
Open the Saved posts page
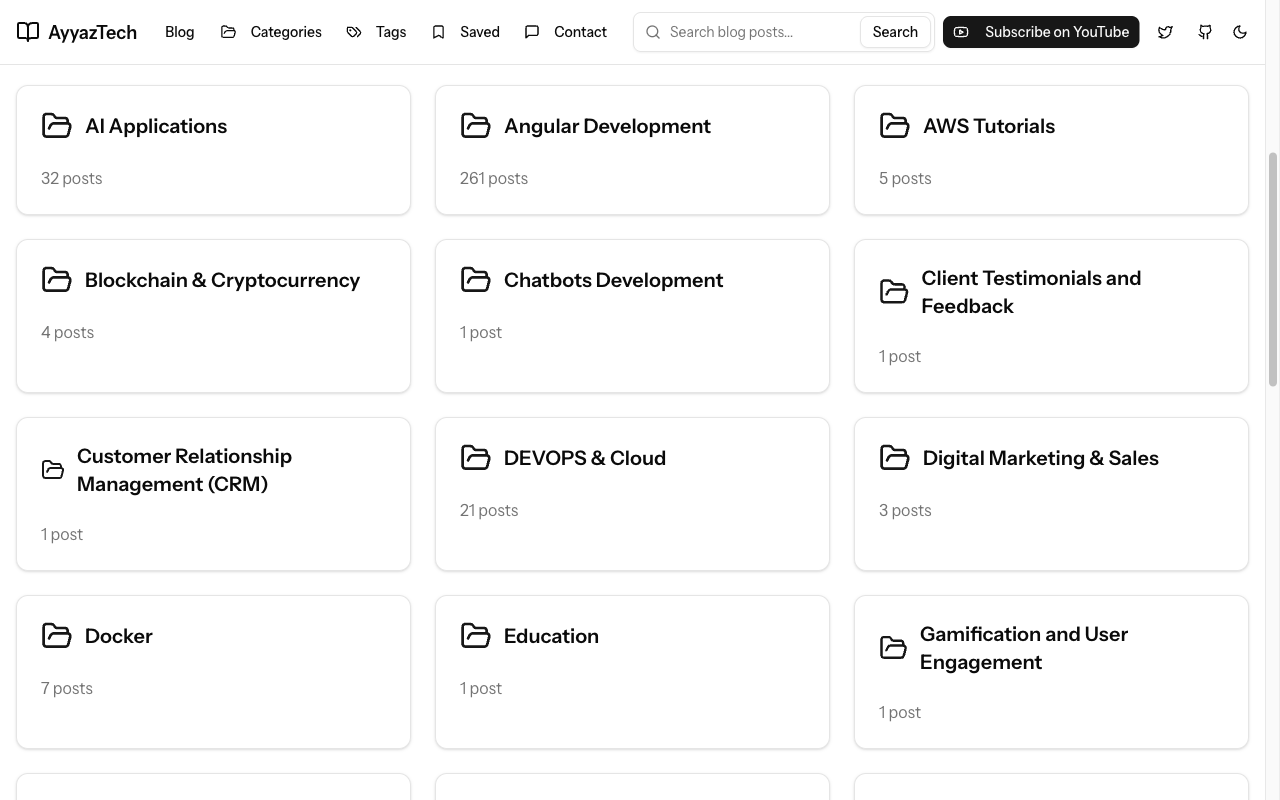[x=465, y=32]
